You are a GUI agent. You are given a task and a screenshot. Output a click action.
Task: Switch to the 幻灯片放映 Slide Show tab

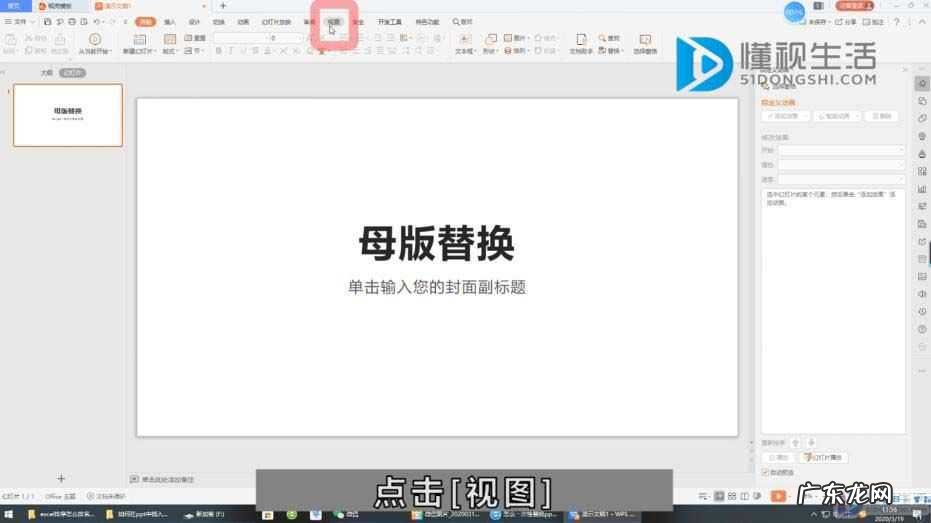(276, 22)
